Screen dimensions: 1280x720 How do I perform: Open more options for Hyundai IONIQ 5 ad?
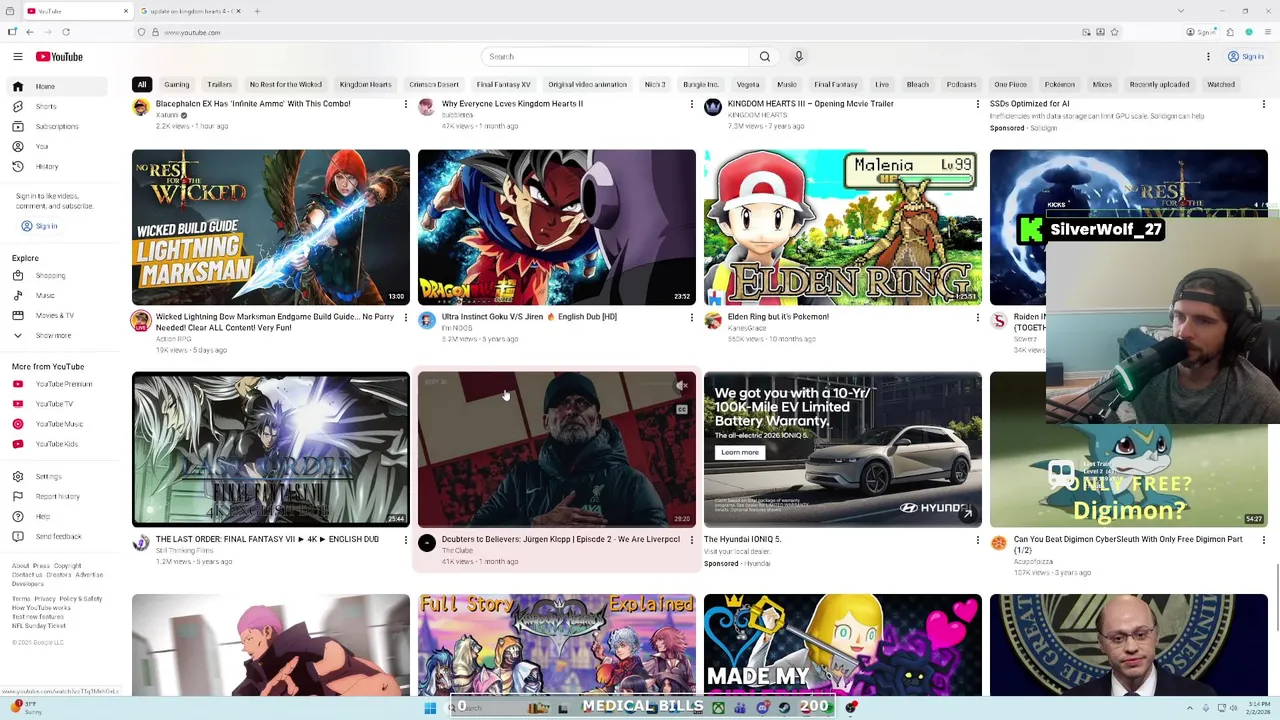pos(977,540)
